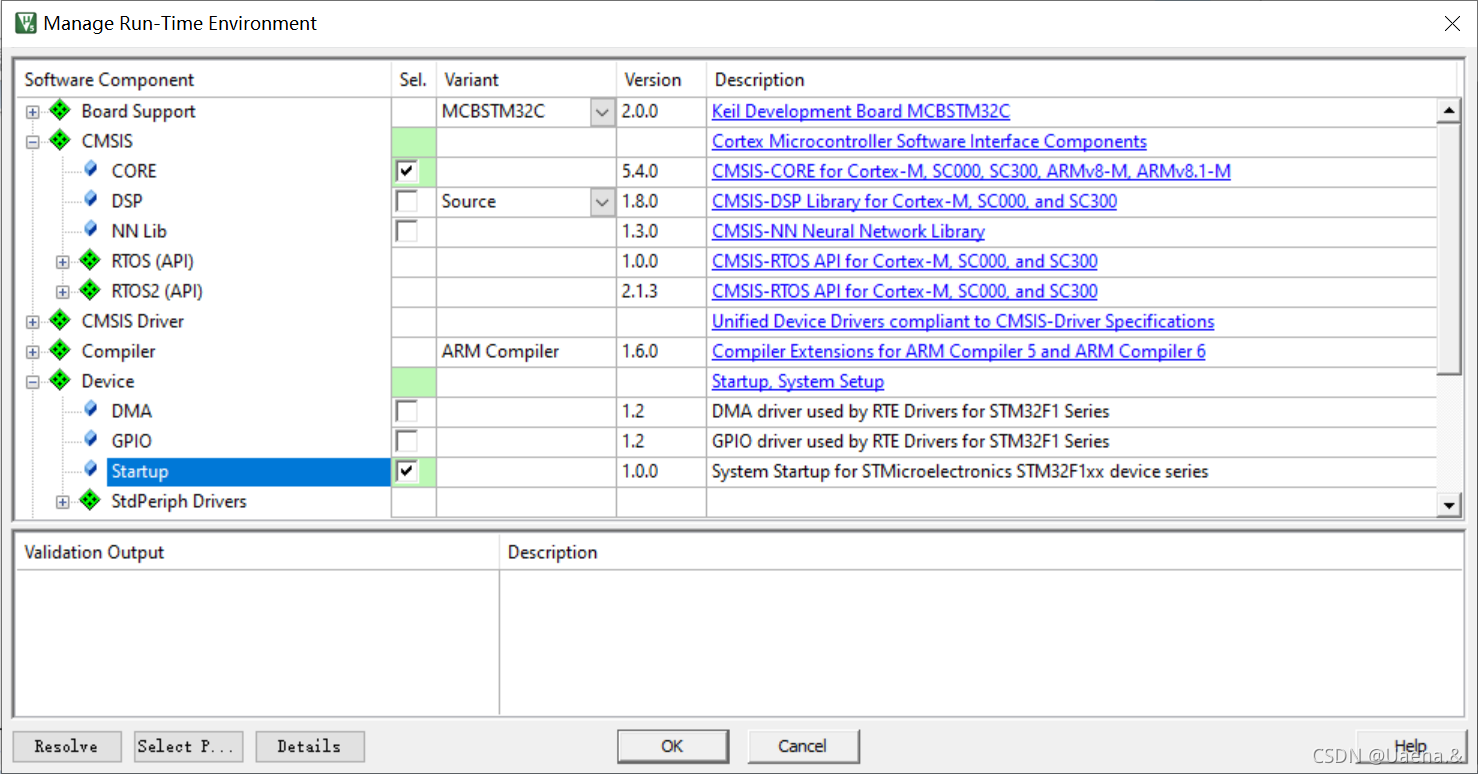Image resolution: width=1478 pixels, height=774 pixels.
Task: Select the StdPeriph Drivers tree row
Action: (x=178, y=501)
